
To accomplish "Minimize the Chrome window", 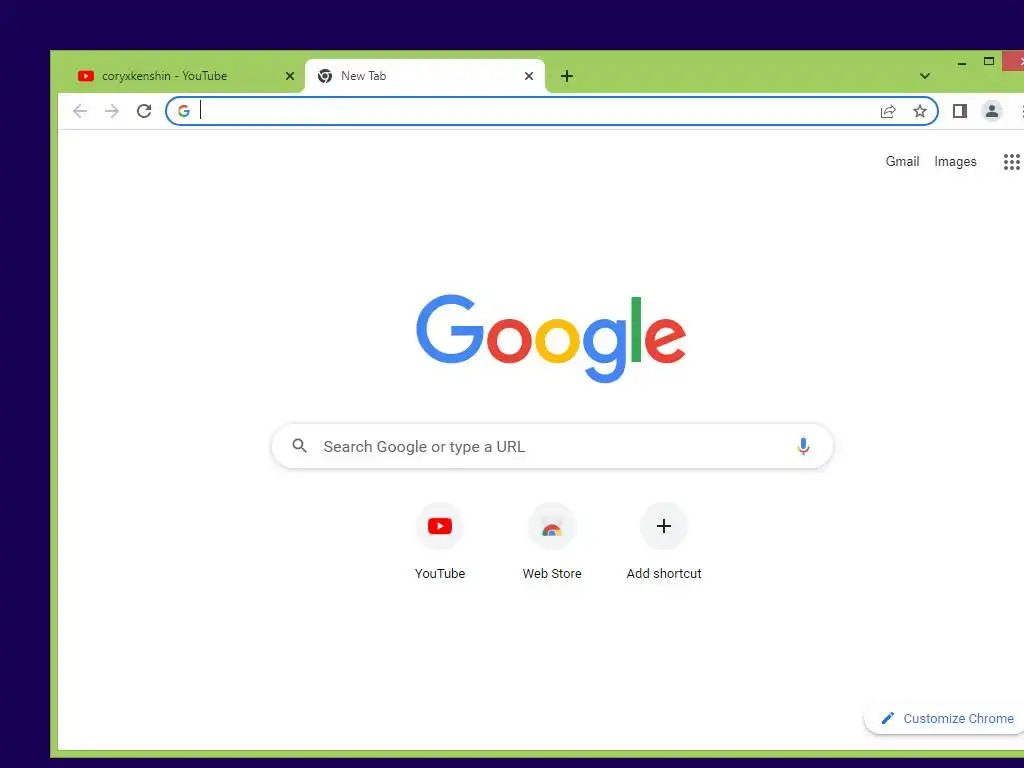I will (961, 63).
